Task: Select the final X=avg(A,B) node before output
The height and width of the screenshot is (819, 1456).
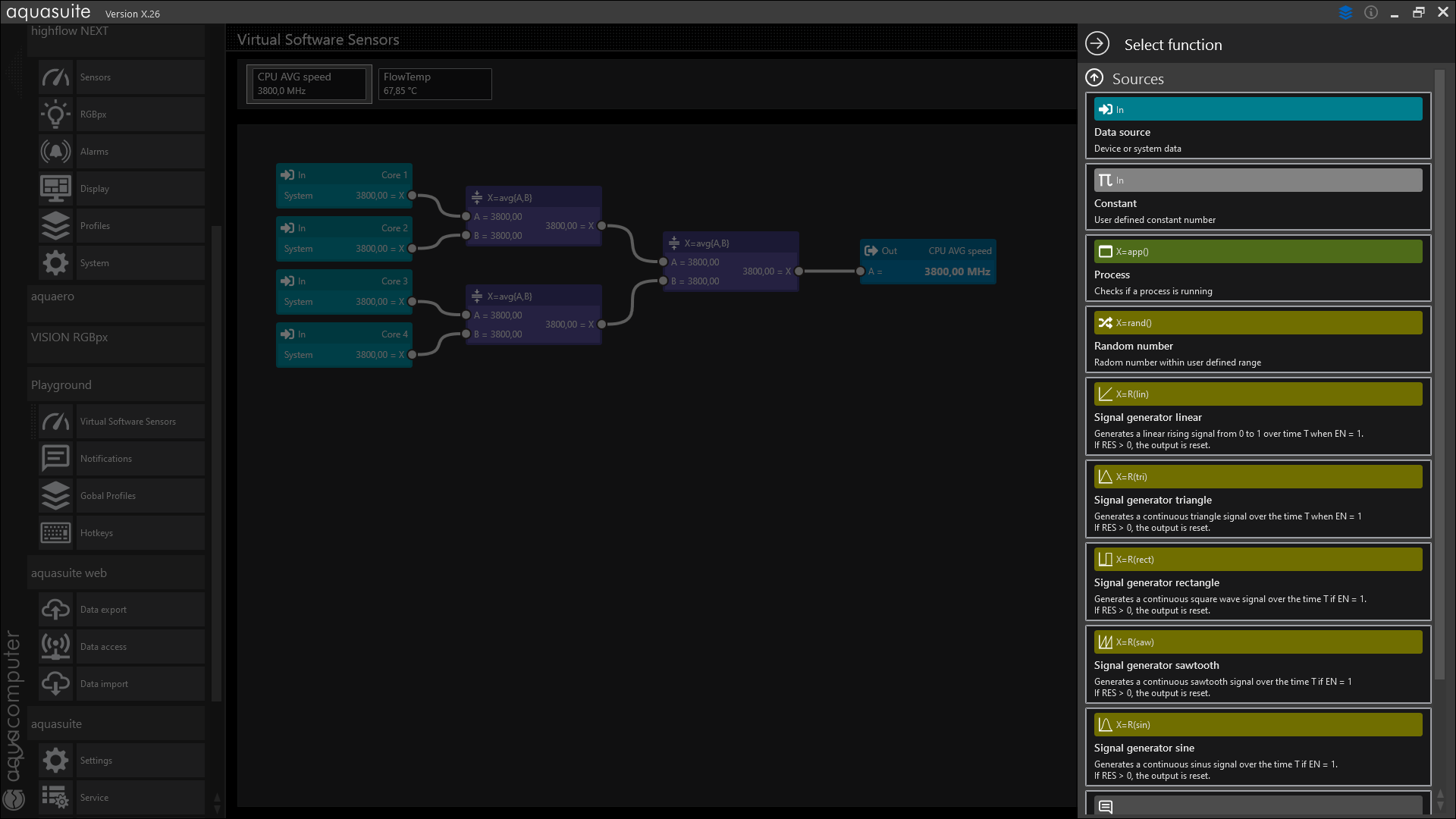Action: (x=731, y=262)
